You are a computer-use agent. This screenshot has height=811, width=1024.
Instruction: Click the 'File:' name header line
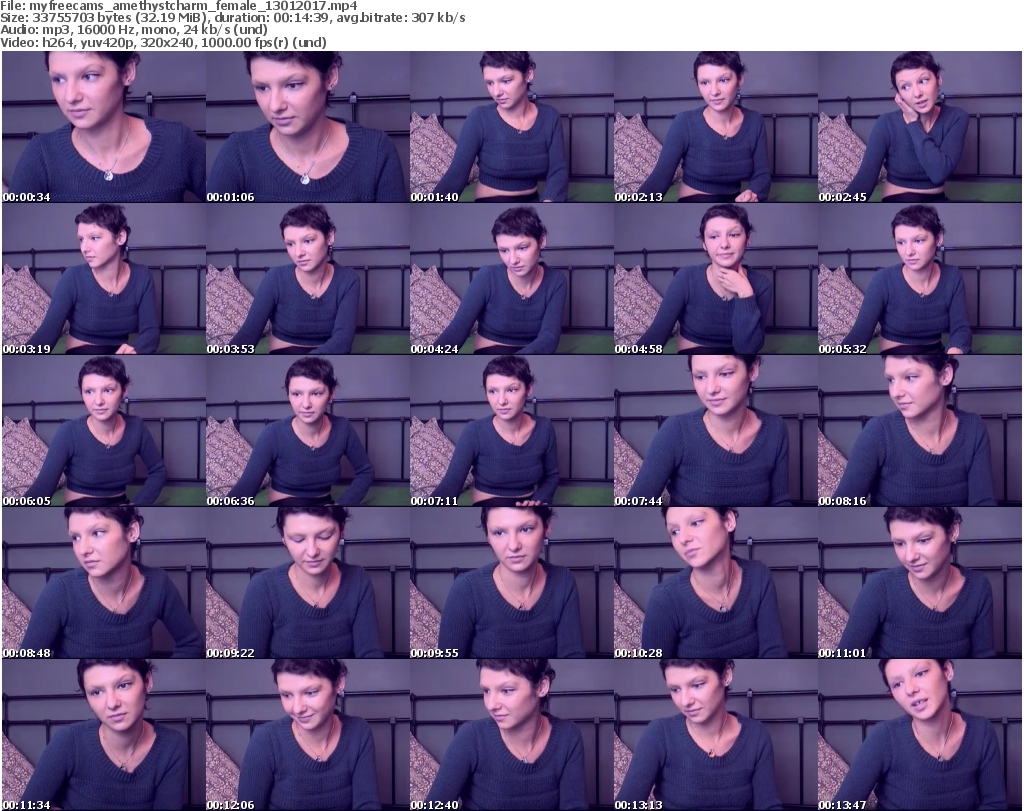click(x=179, y=6)
